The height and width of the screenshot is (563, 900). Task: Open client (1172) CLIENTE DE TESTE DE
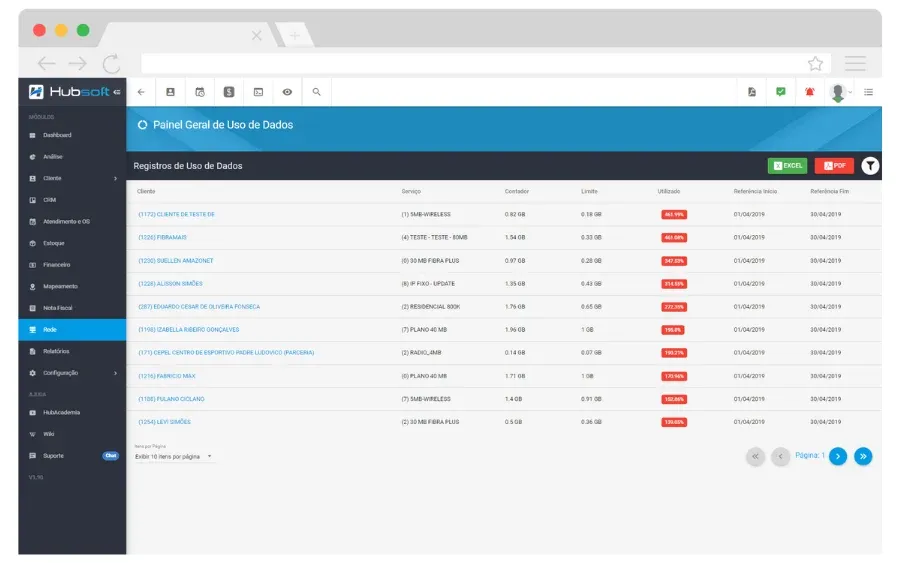176,215
